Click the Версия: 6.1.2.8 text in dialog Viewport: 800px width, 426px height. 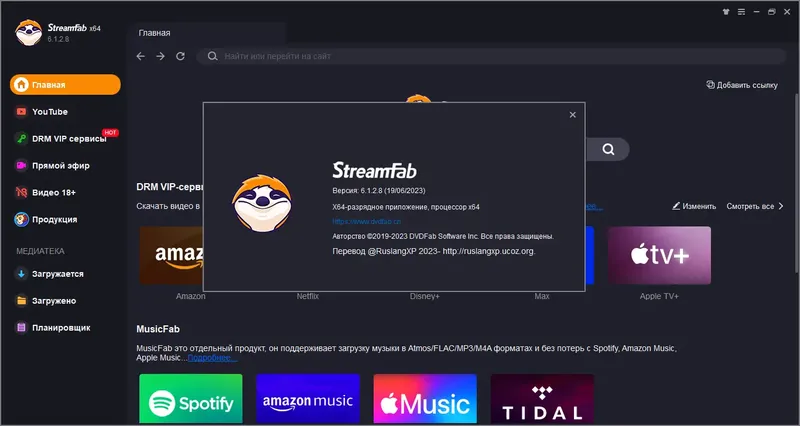(379, 190)
